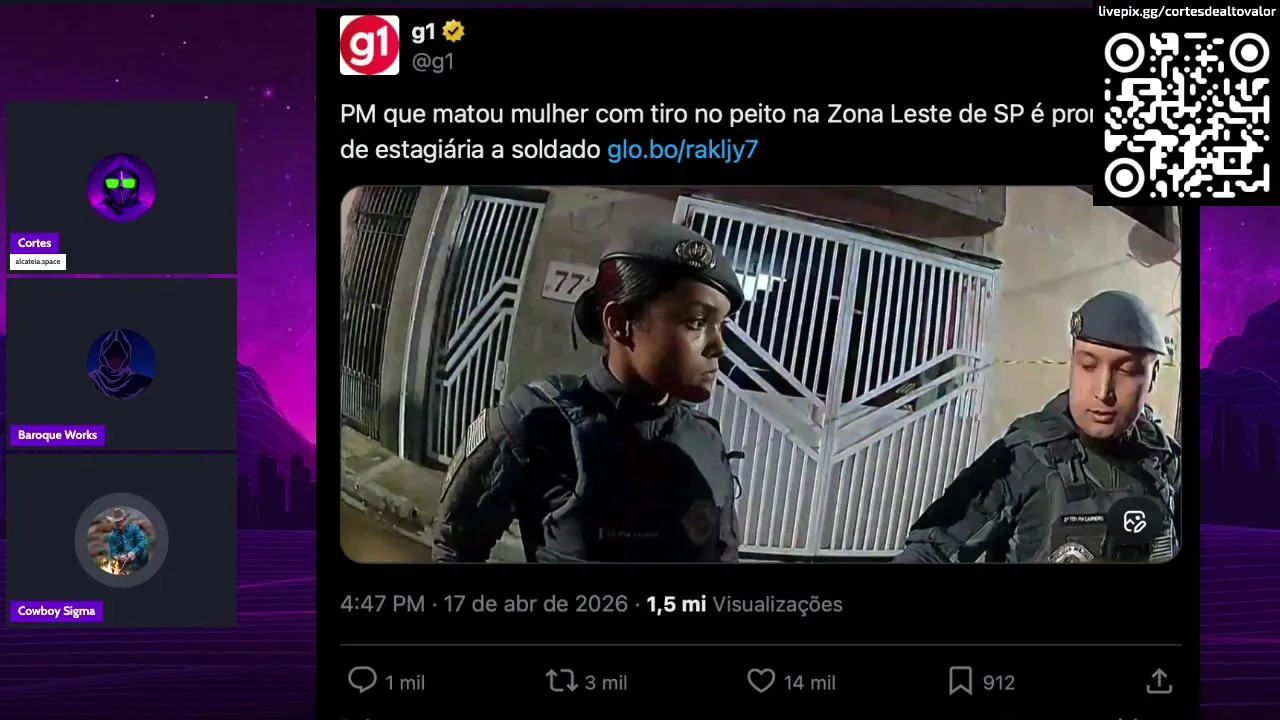
Task: Open the share upload icon
Action: coord(1159,681)
